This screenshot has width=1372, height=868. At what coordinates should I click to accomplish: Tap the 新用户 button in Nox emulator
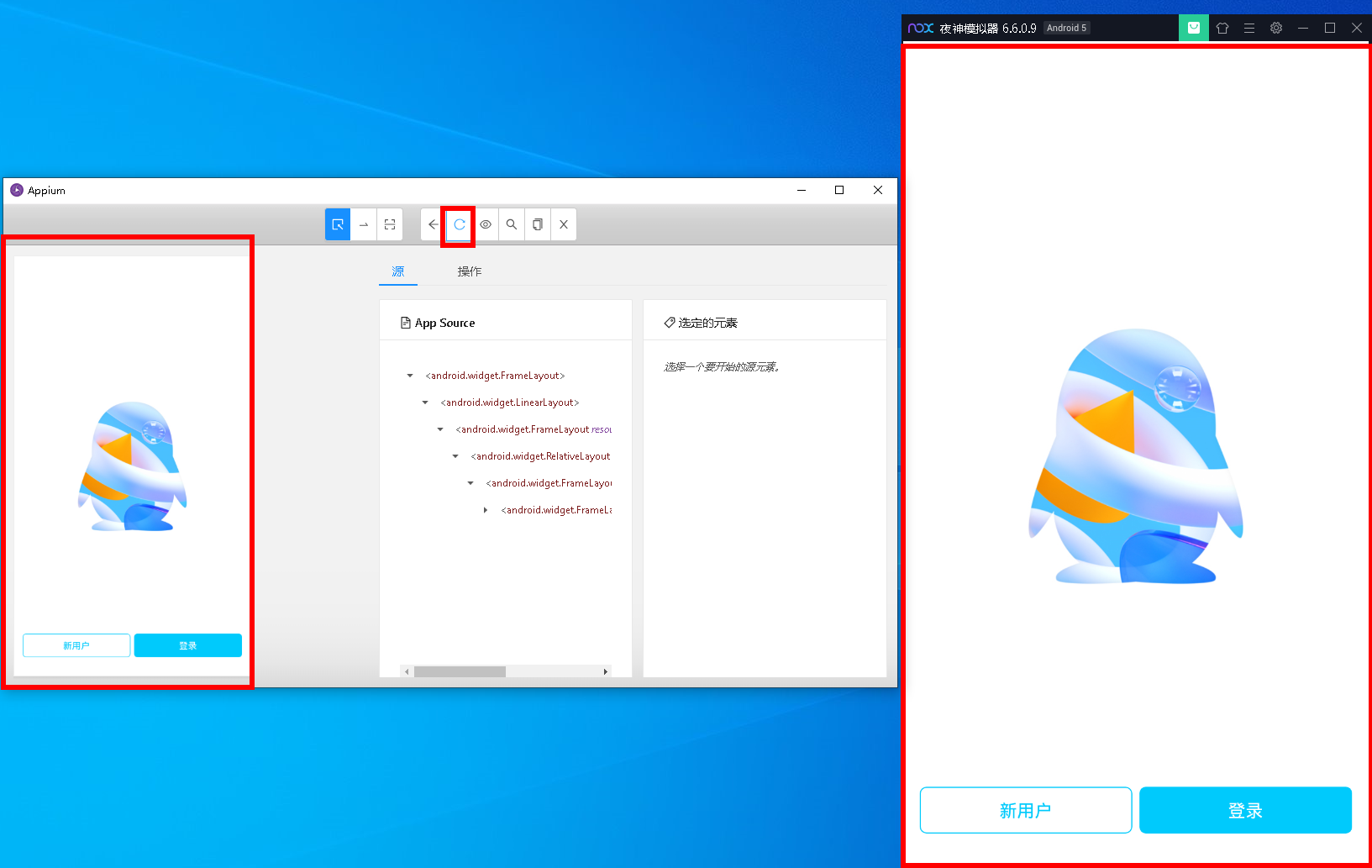(x=1026, y=810)
